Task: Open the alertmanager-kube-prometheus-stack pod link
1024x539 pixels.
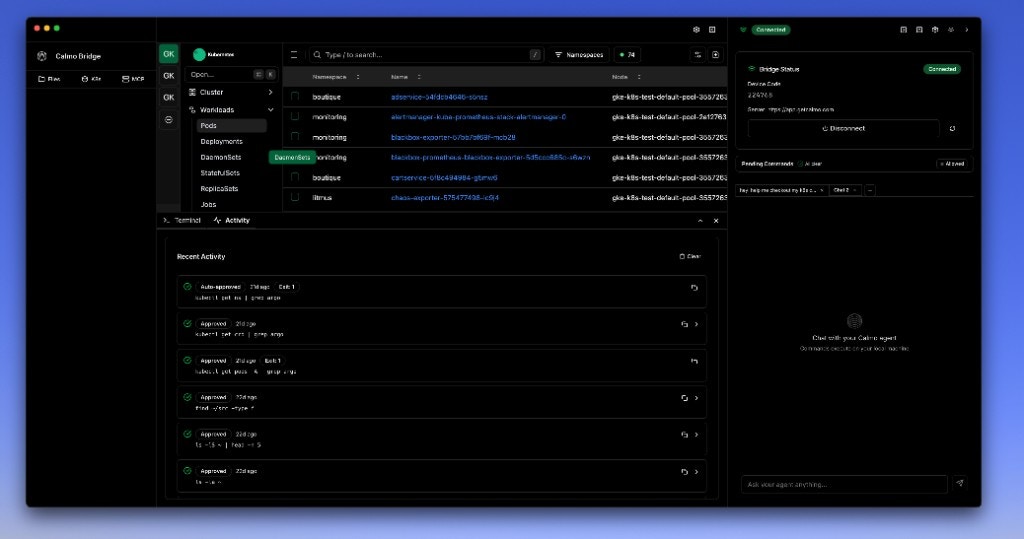Action: click(478, 117)
